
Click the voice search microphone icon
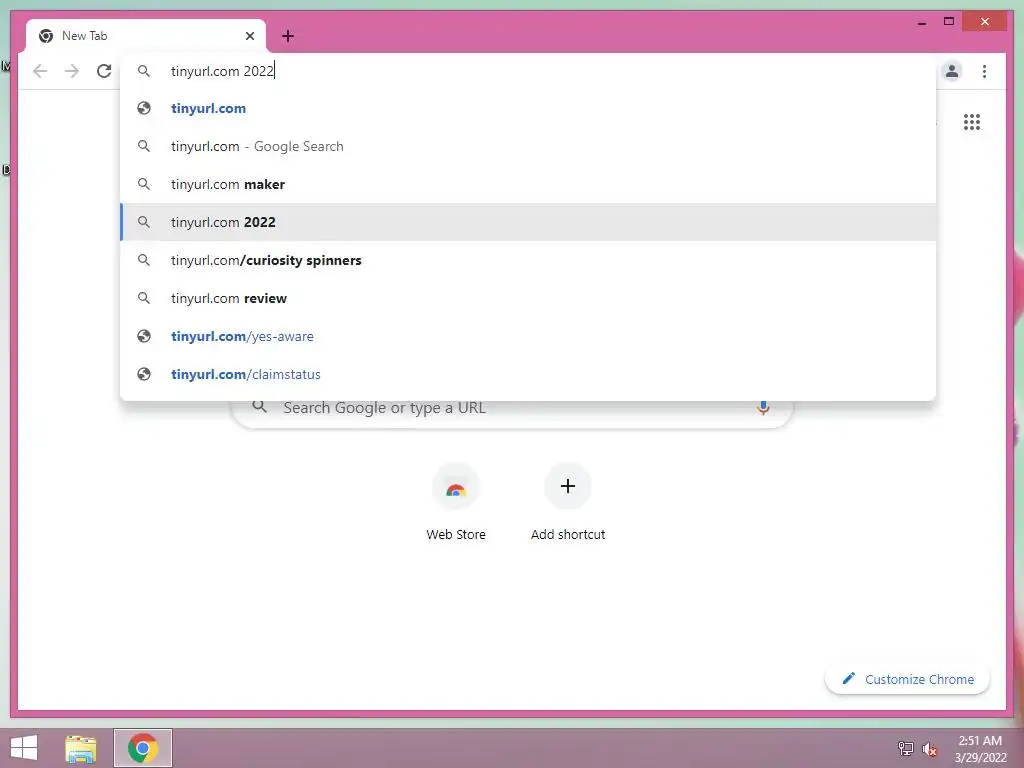point(763,408)
